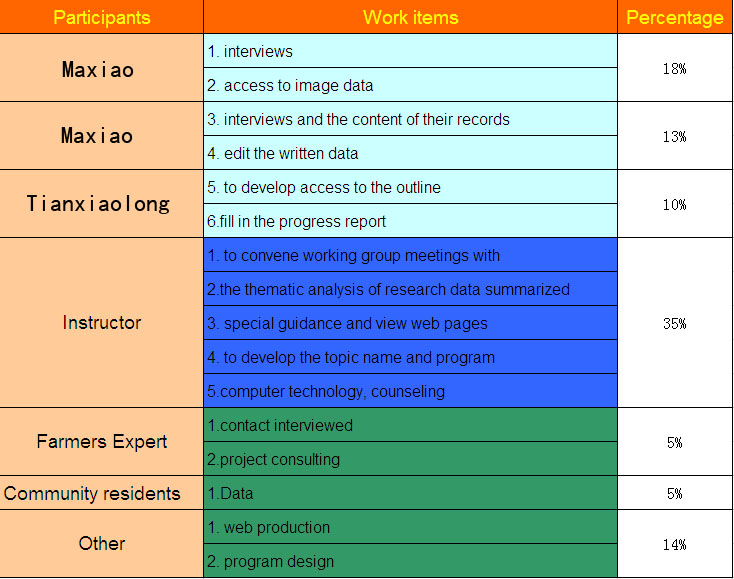Click the '1.contact interviewed' row
Screen dimensions: 734x579
tap(411, 425)
